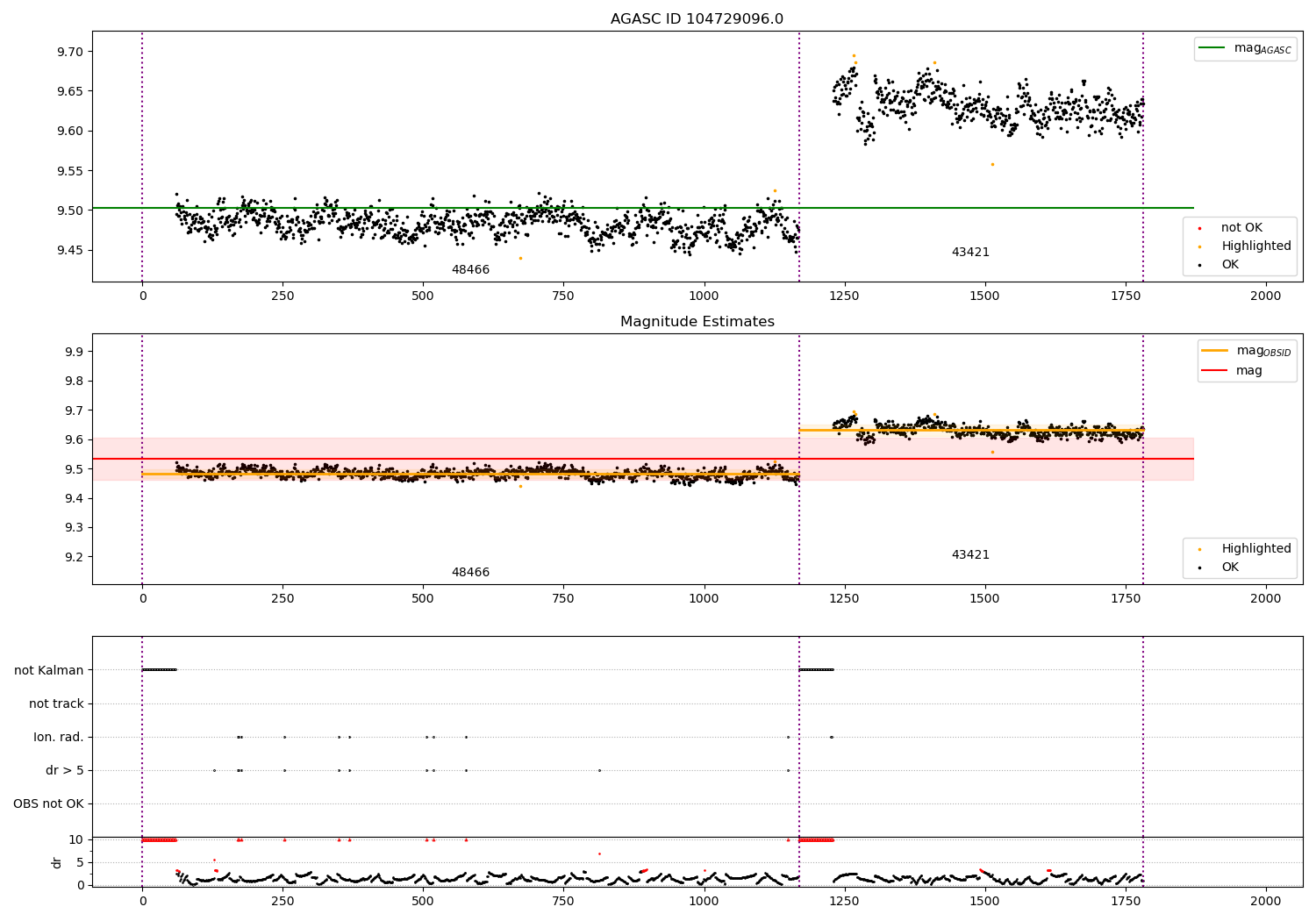
Task: Click the '9.3' y-axis tick in middle panel
Action: [x=75, y=528]
